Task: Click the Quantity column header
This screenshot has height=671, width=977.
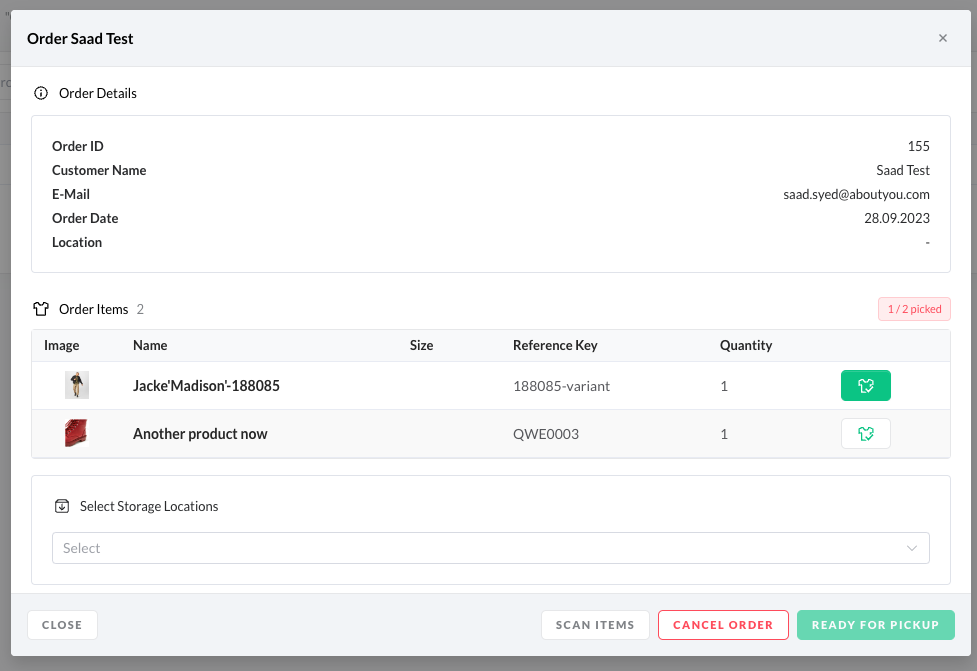Action: coord(746,345)
